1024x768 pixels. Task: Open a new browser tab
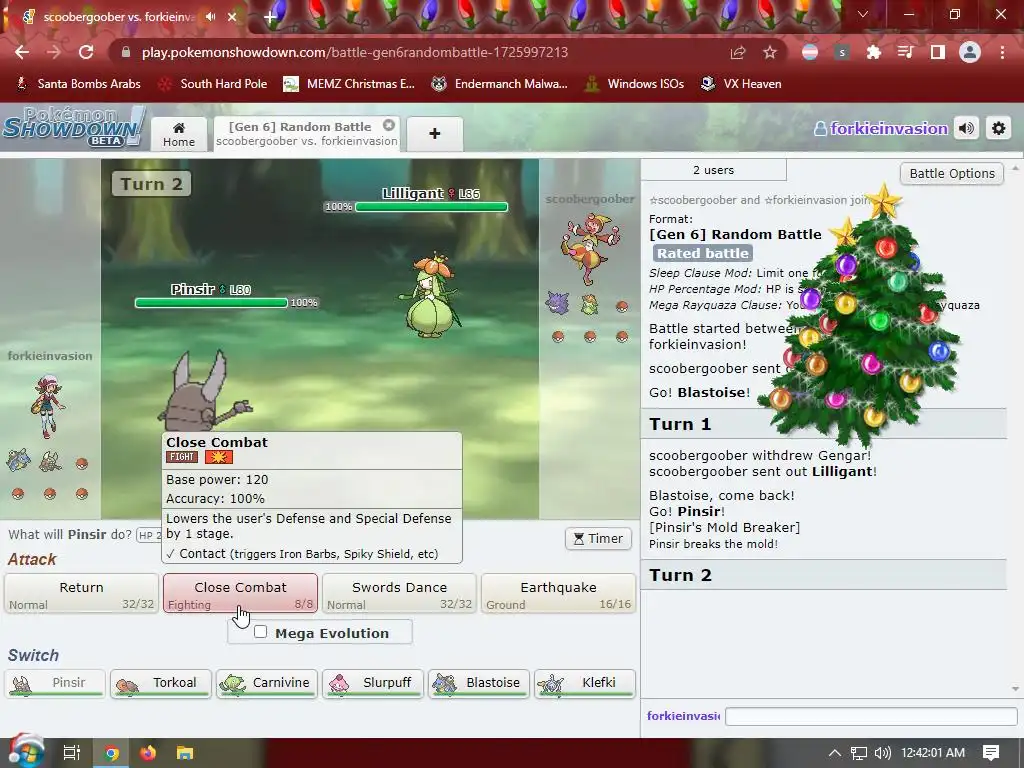tap(270, 17)
